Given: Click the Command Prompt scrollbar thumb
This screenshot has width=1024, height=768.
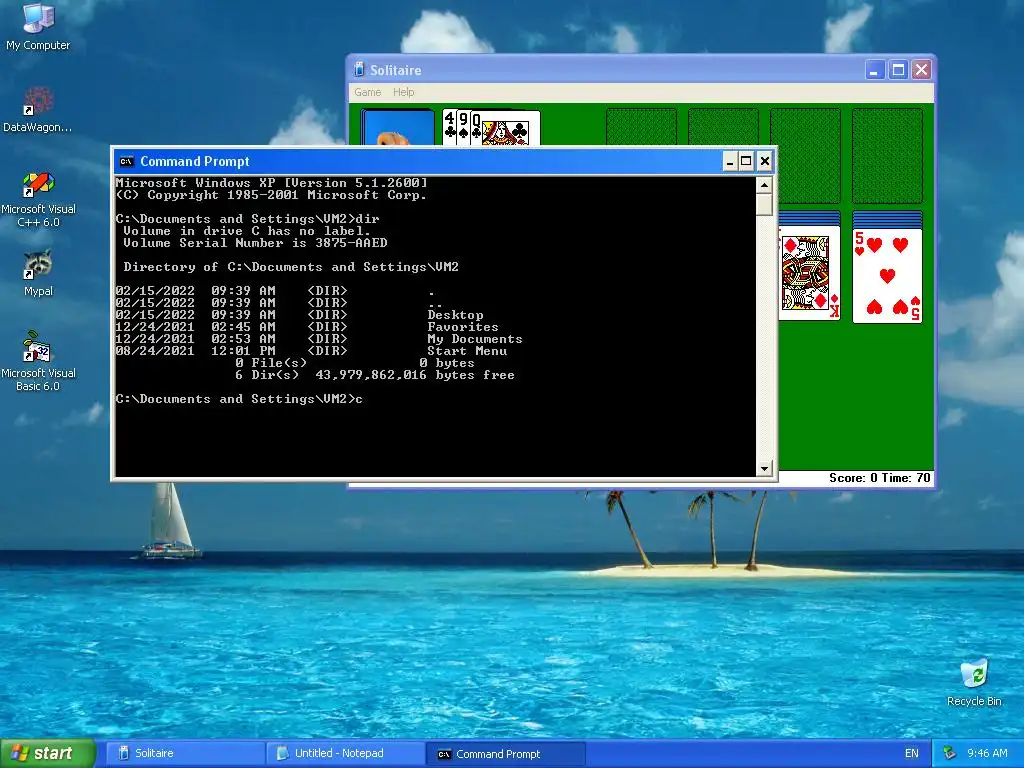Looking at the screenshot, I should click(x=764, y=204).
